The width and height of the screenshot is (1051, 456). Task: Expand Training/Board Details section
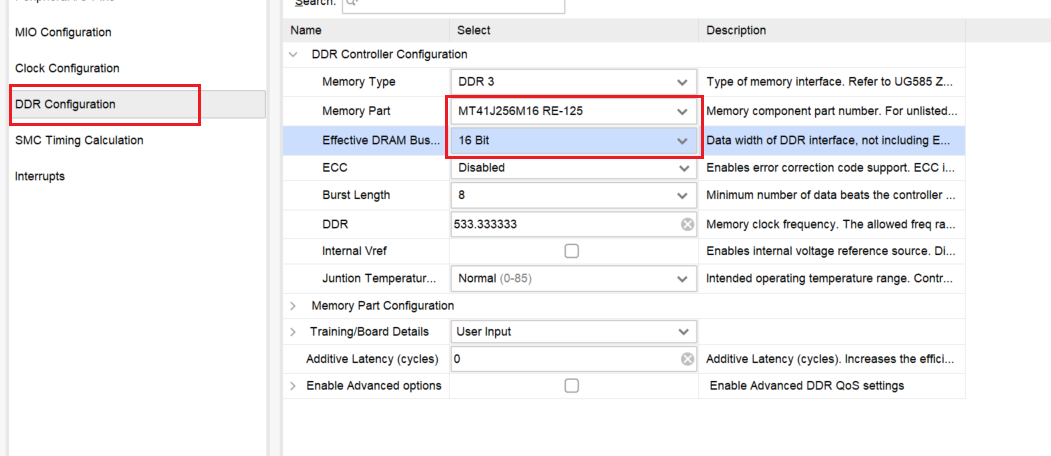point(293,332)
